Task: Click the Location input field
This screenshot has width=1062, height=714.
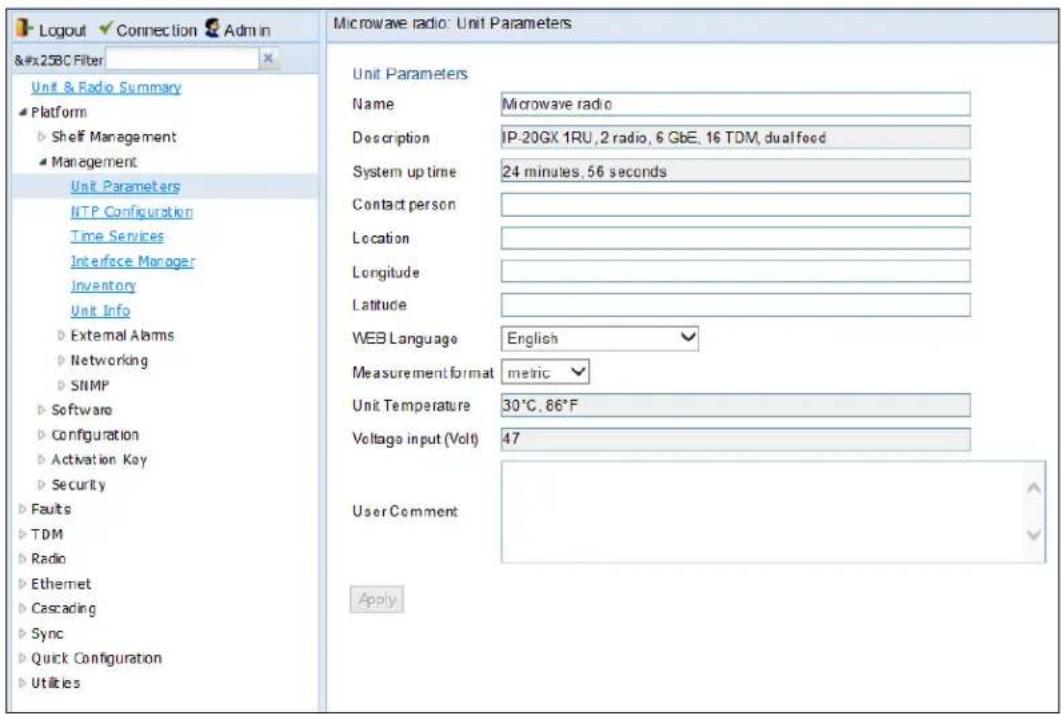Action: 736,238
